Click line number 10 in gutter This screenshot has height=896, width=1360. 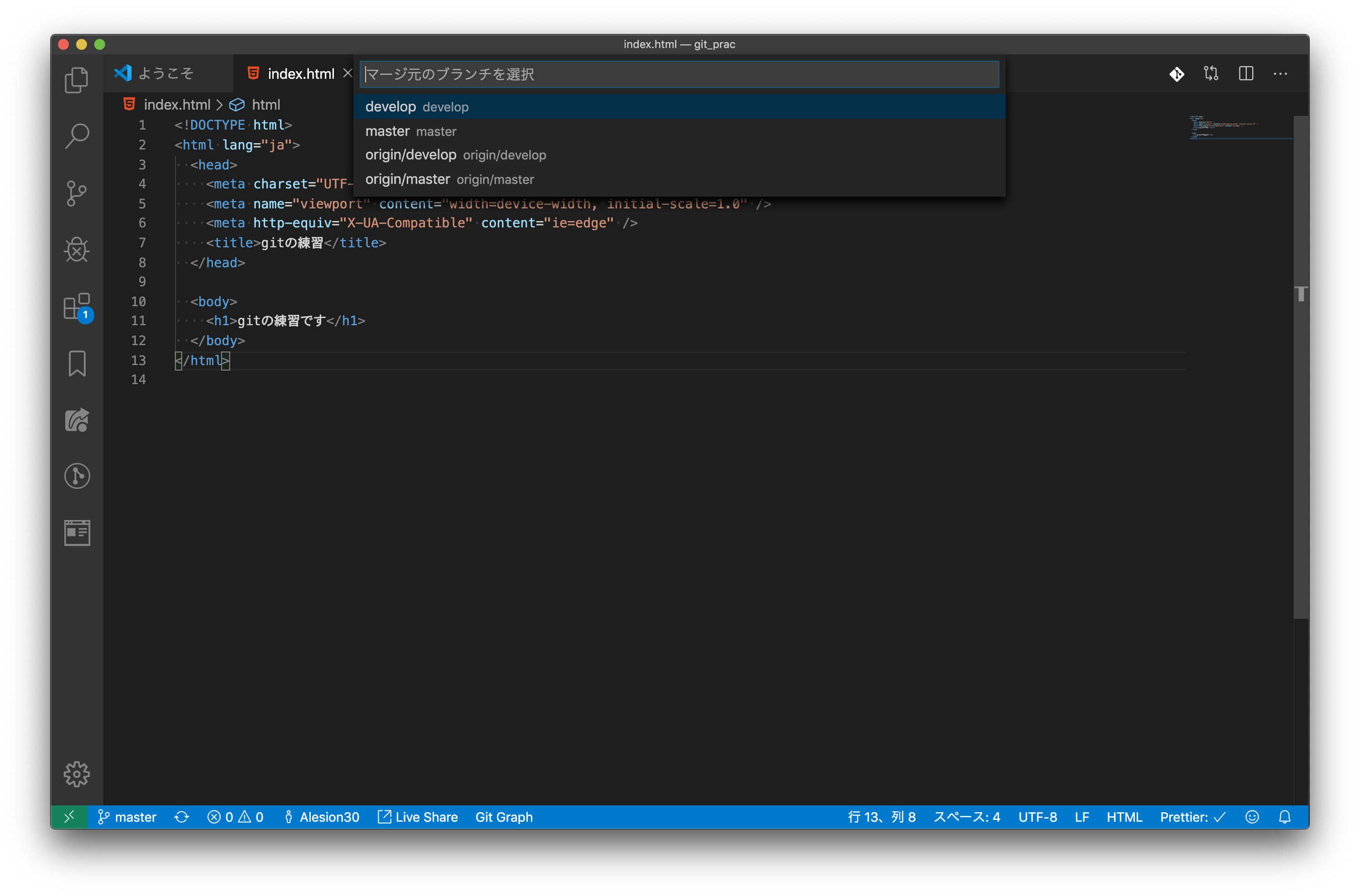tap(138, 301)
